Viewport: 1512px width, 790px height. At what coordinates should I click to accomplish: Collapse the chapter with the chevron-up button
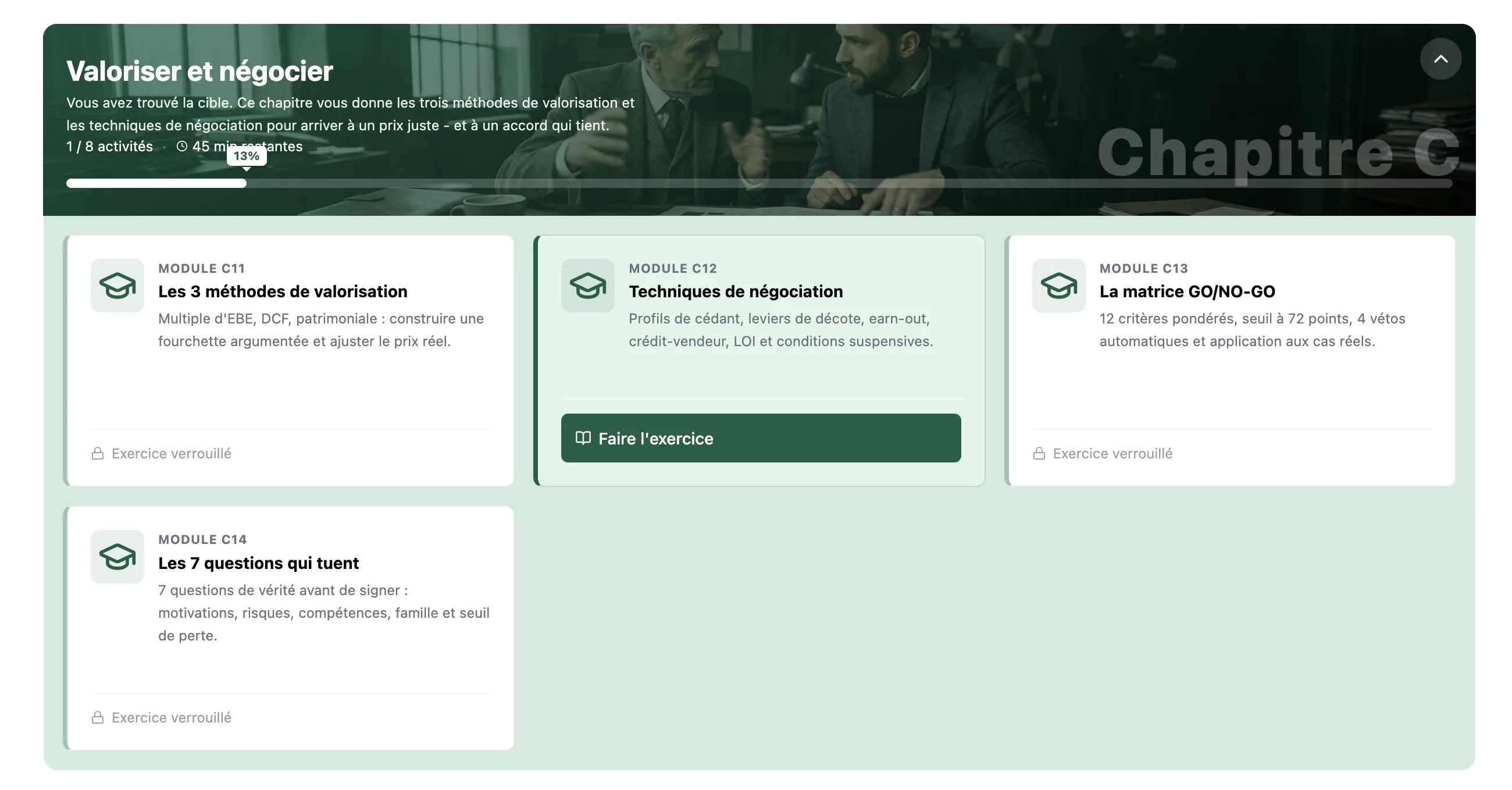coord(1440,59)
